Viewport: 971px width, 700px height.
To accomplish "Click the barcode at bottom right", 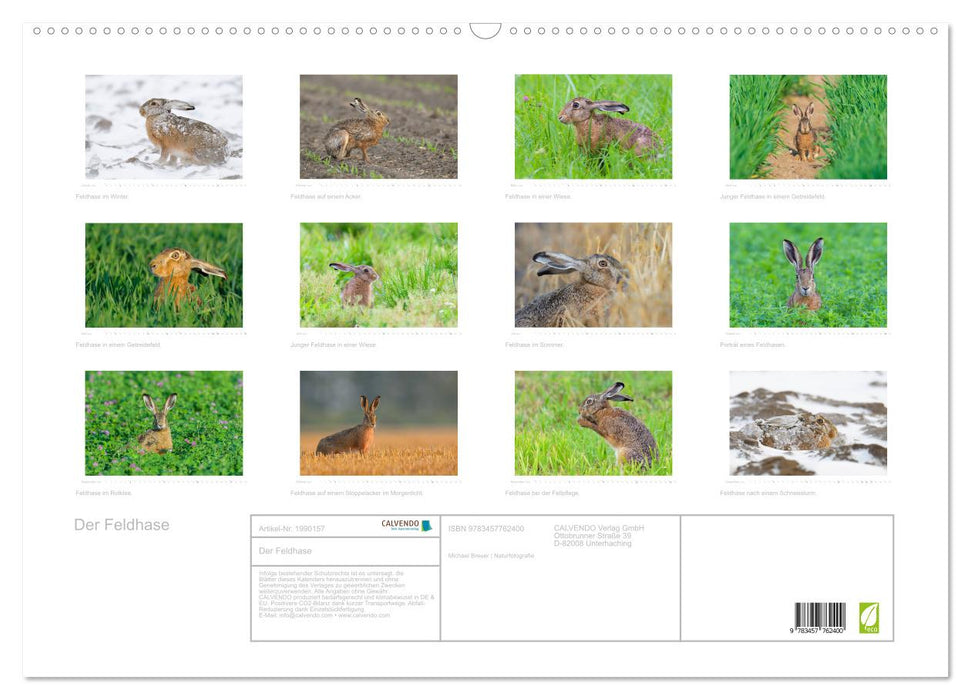I will coord(820,618).
